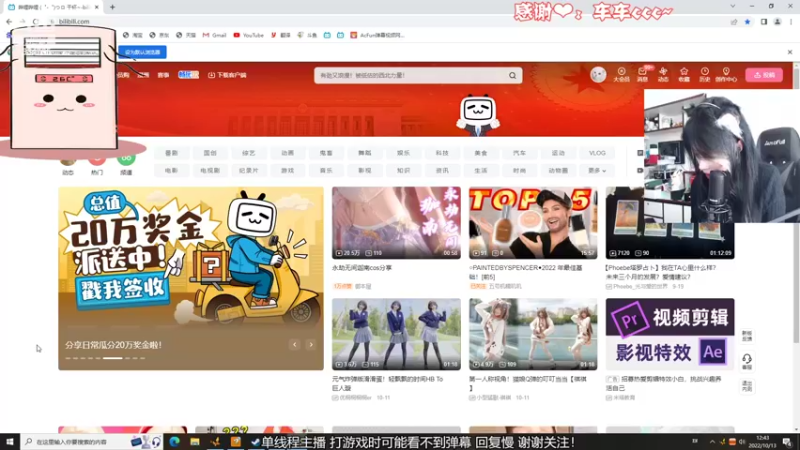
Task: Select the 番剧 category
Action: point(171,153)
